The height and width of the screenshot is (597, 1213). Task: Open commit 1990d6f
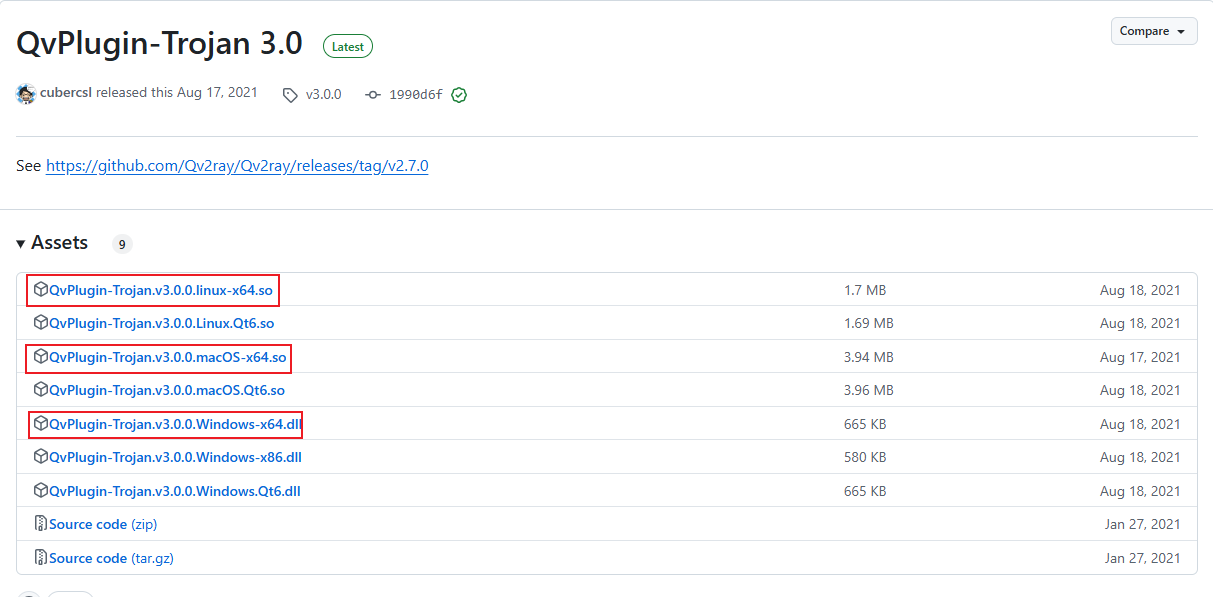(415, 95)
